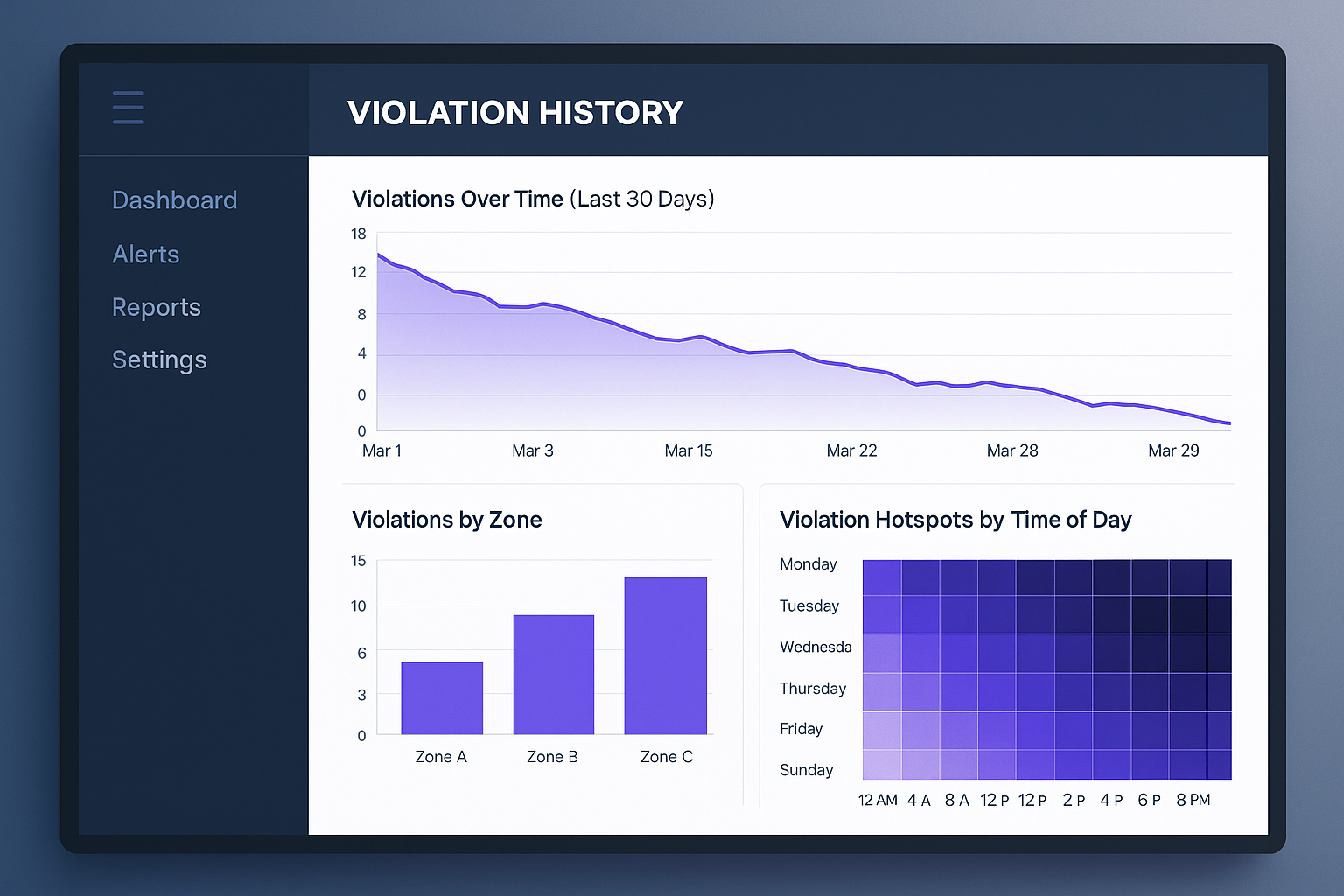Screen dimensions: 1344x896
Task: Click the Violation Hotspots chart title
Action: pyautogui.click(x=955, y=519)
